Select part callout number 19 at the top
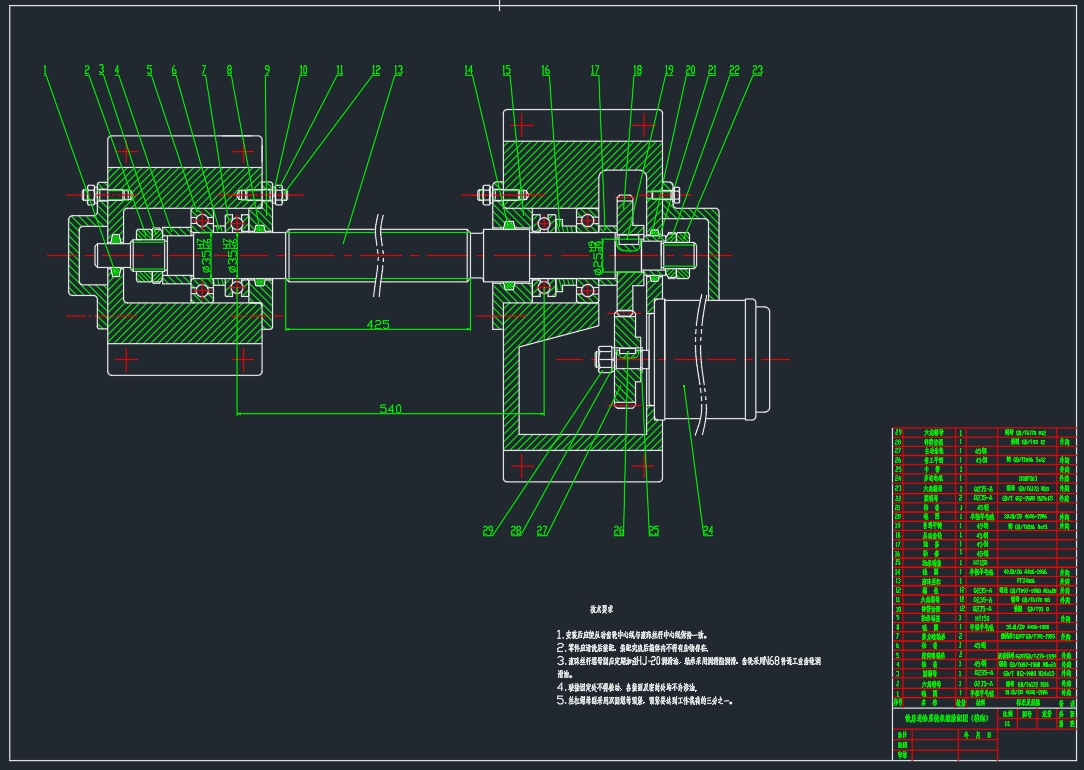 pyautogui.click(x=669, y=71)
